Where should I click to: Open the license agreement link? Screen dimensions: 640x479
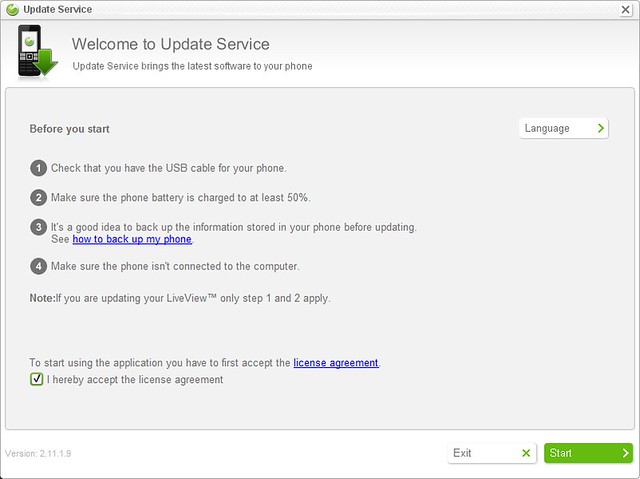point(336,363)
